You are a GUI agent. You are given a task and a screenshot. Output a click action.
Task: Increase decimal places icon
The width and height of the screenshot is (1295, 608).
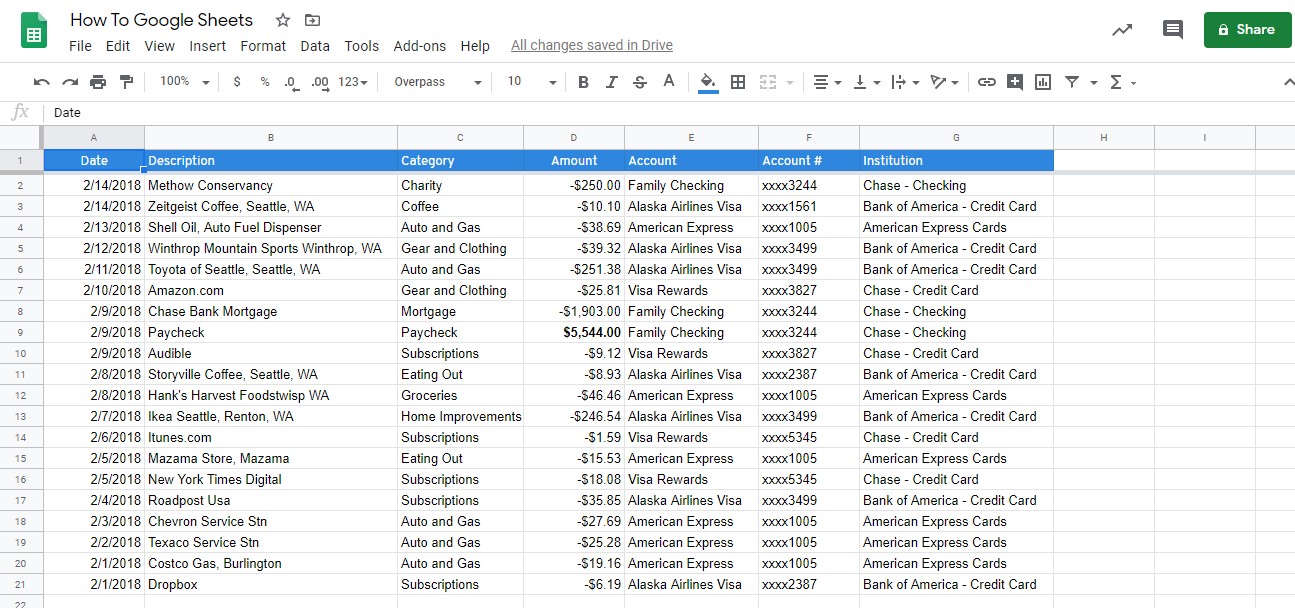tap(320, 82)
